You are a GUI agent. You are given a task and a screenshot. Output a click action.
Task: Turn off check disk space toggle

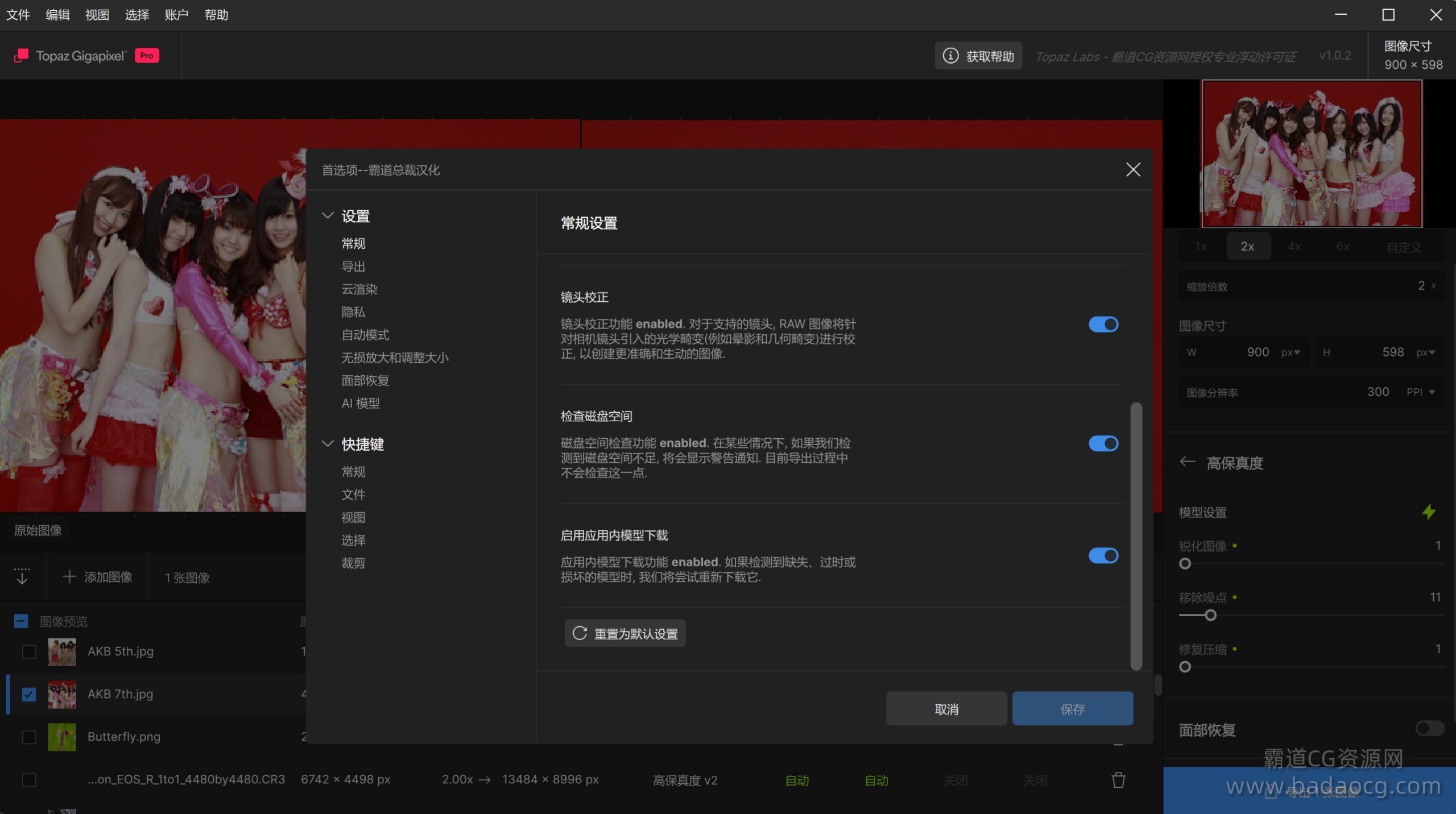coord(1103,443)
